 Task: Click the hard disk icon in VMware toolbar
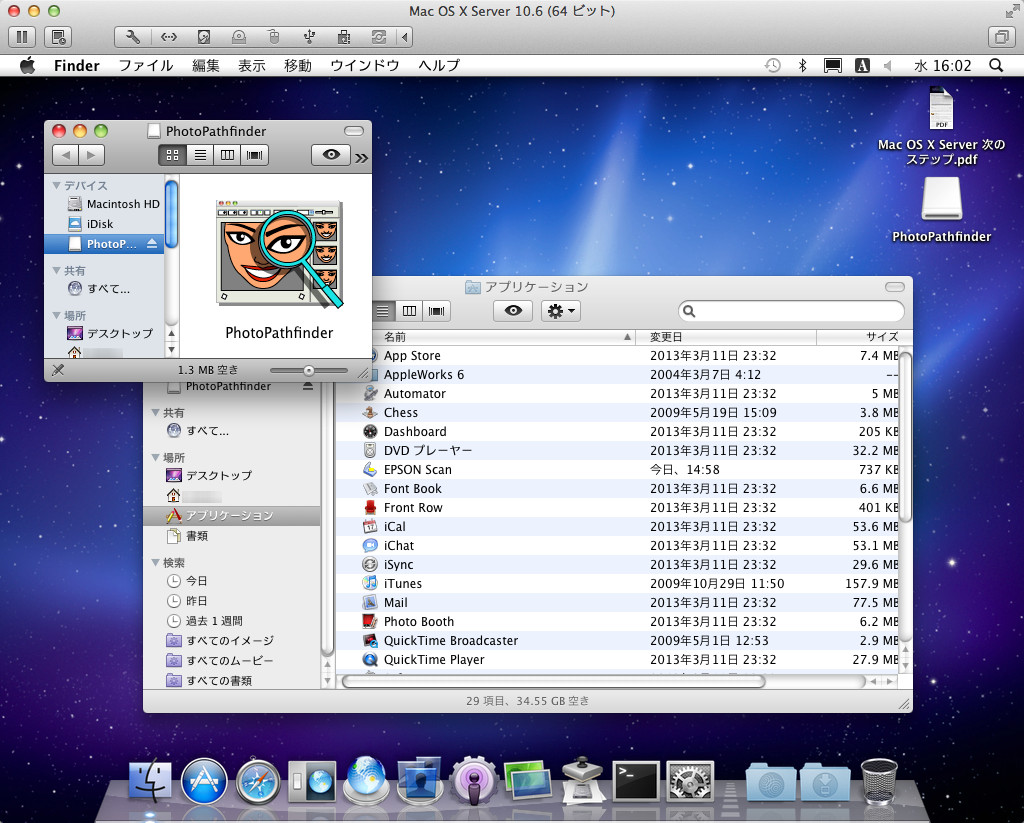[x=204, y=37]
